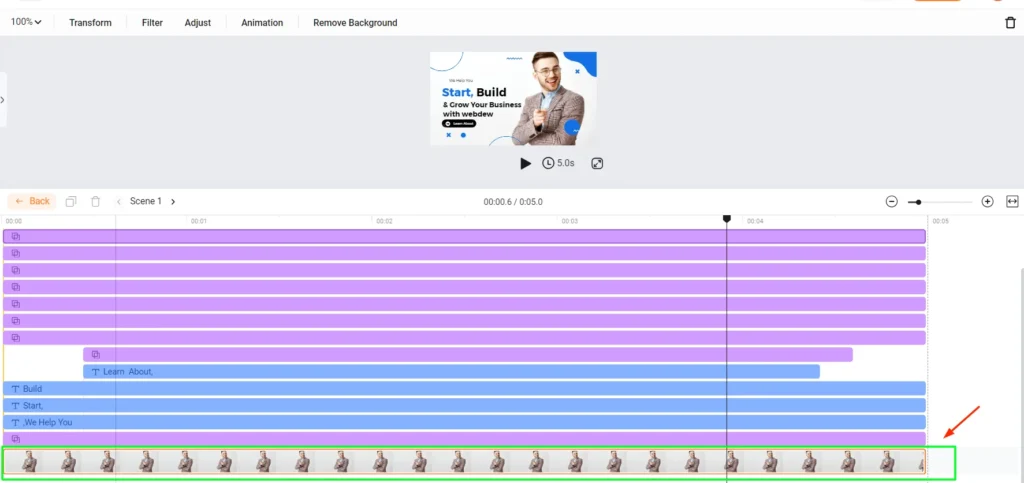Viewport: 1024px width, 483px height.
Task: Select the Build text track
Action: click(x=464, y=388)
